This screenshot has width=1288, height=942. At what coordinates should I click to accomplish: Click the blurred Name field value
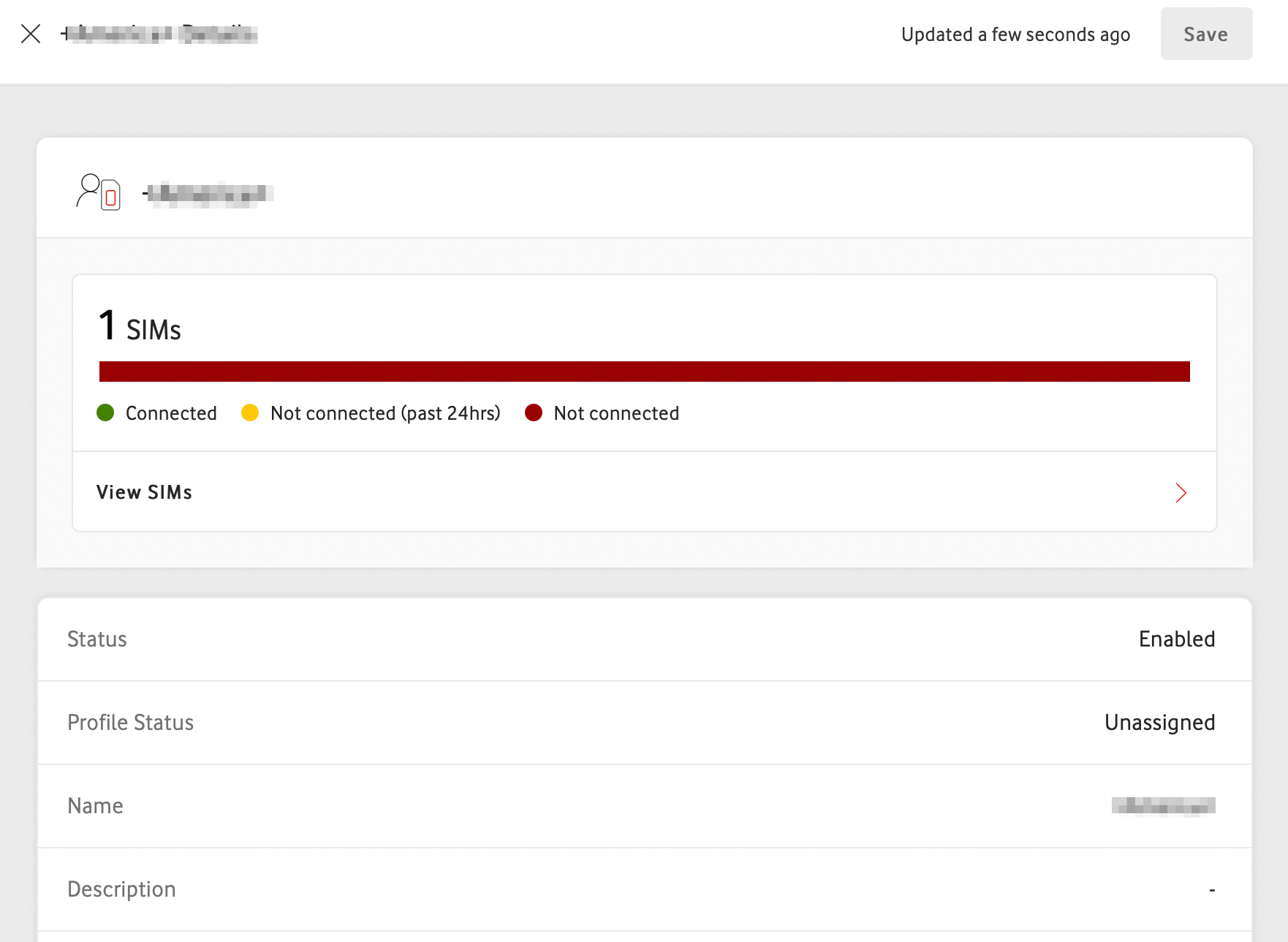pos(1163,806)
